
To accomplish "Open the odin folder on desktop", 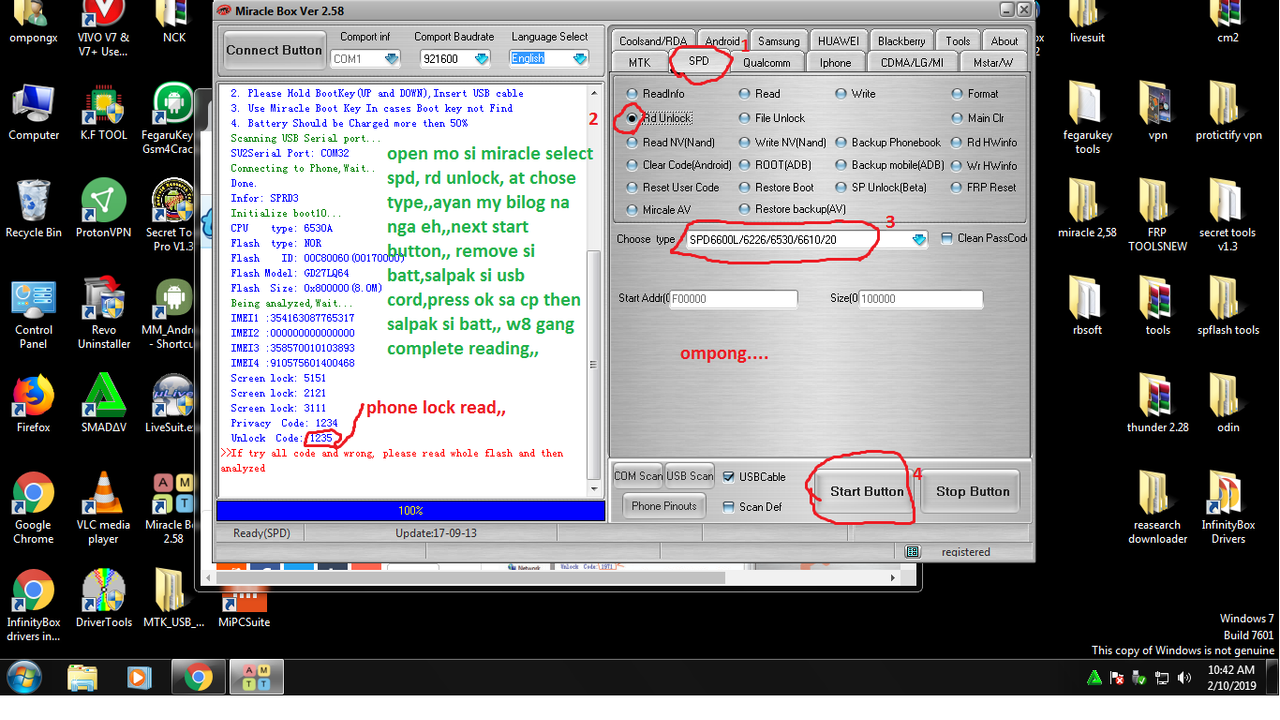I will 1228,403.
